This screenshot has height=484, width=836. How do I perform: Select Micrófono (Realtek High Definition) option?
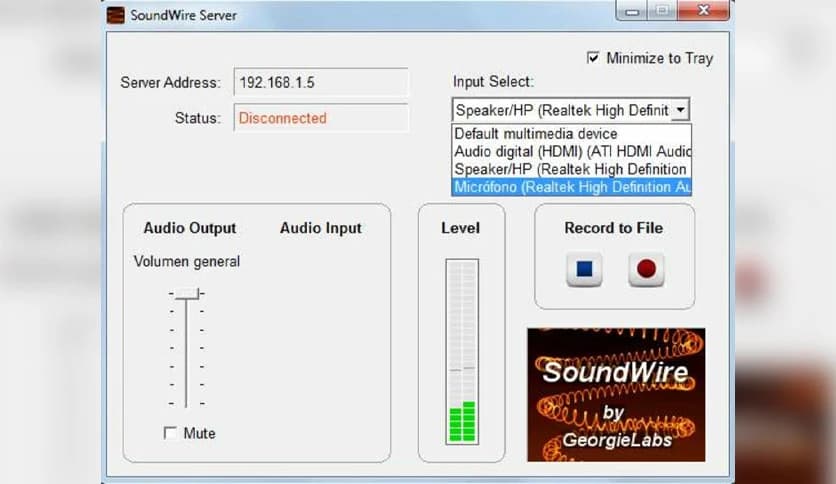(x=572, y=187)
